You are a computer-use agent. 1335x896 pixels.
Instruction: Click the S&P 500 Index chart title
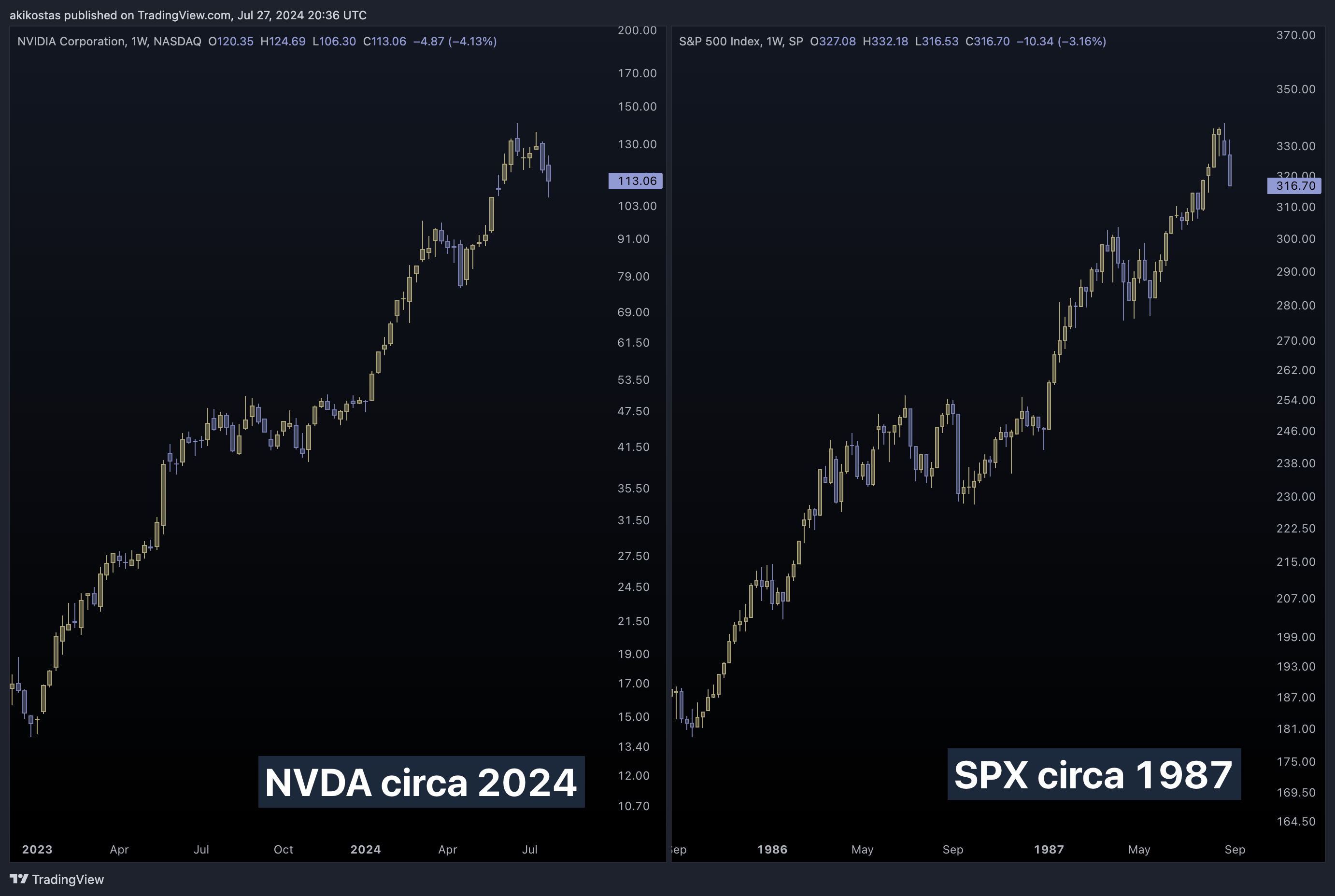click(741, 41)
